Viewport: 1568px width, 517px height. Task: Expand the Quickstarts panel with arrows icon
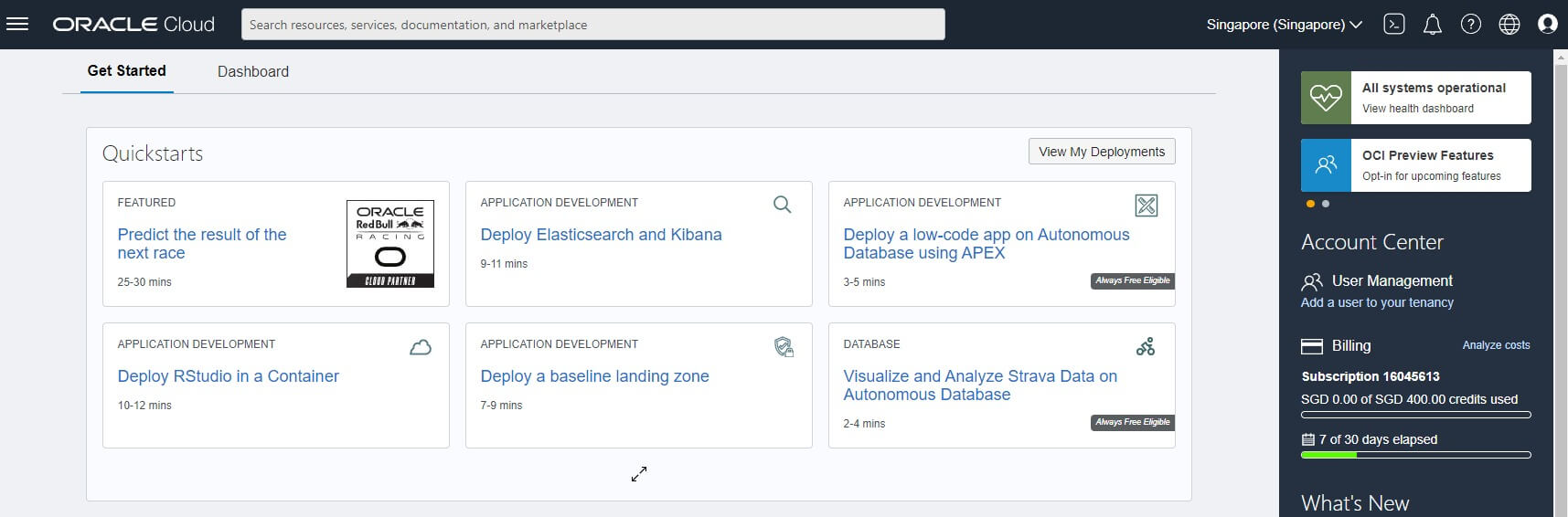point(639,474)
